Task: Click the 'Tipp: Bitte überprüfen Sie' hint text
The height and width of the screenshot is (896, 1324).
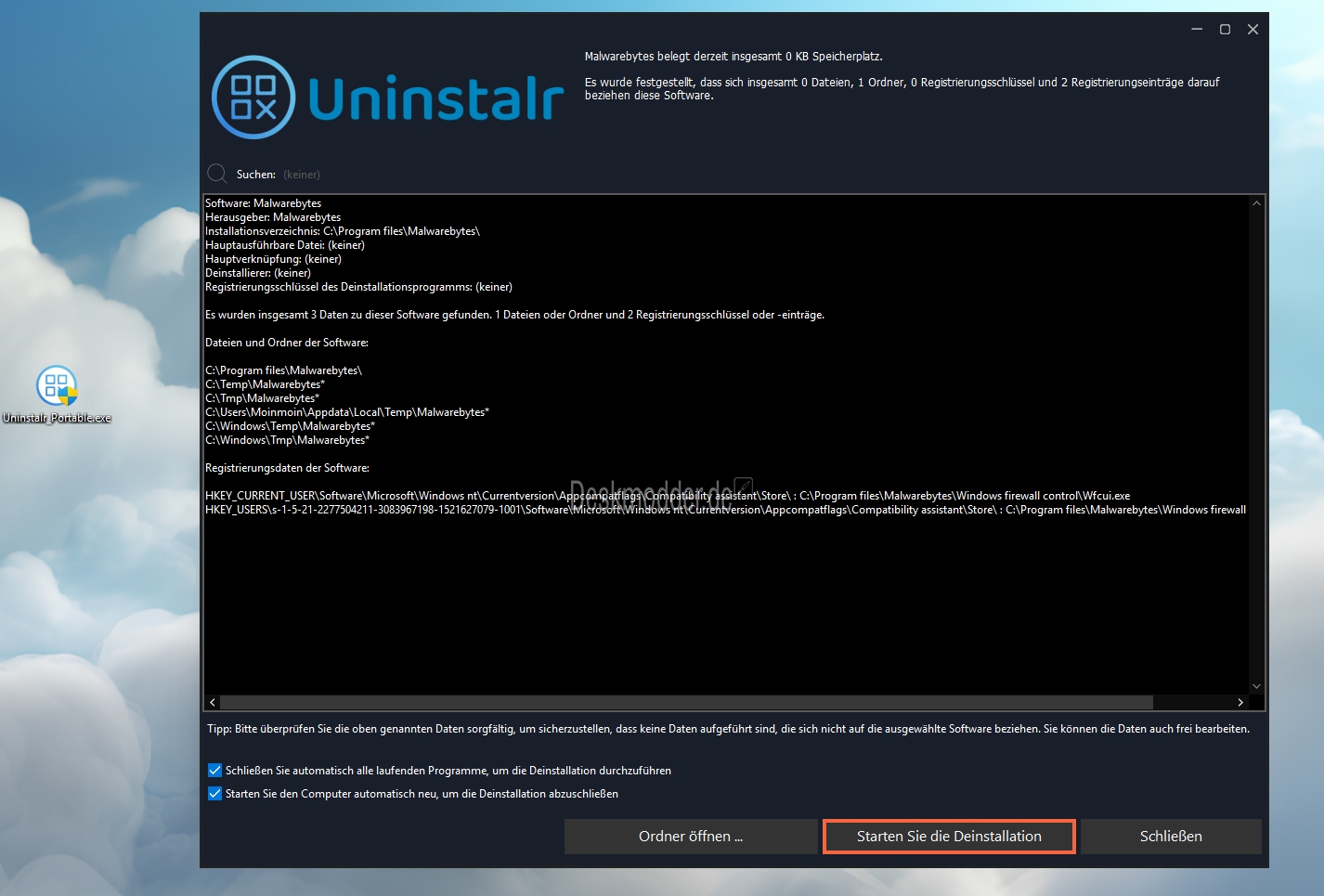Action: point(729,729)
